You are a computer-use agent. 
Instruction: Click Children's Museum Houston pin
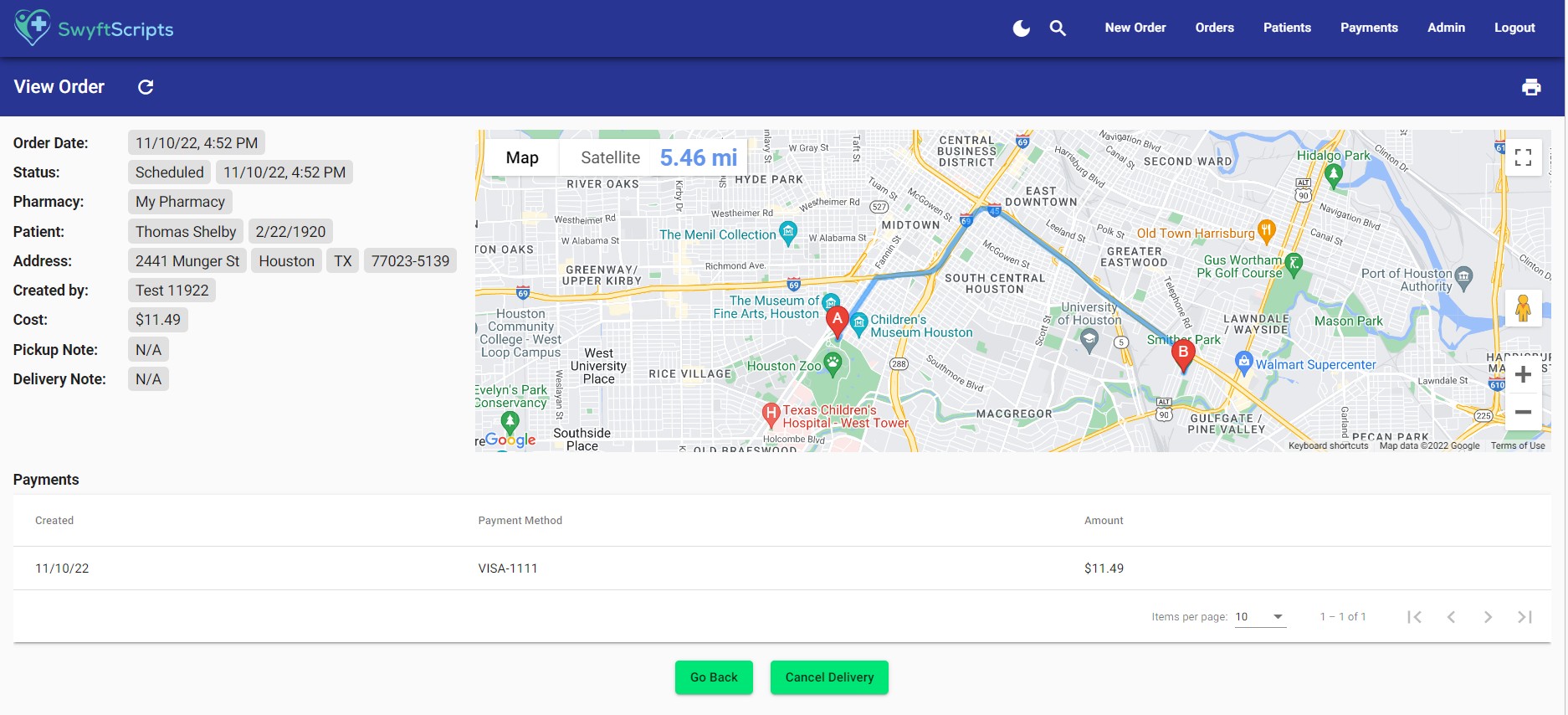pos(858,324)
